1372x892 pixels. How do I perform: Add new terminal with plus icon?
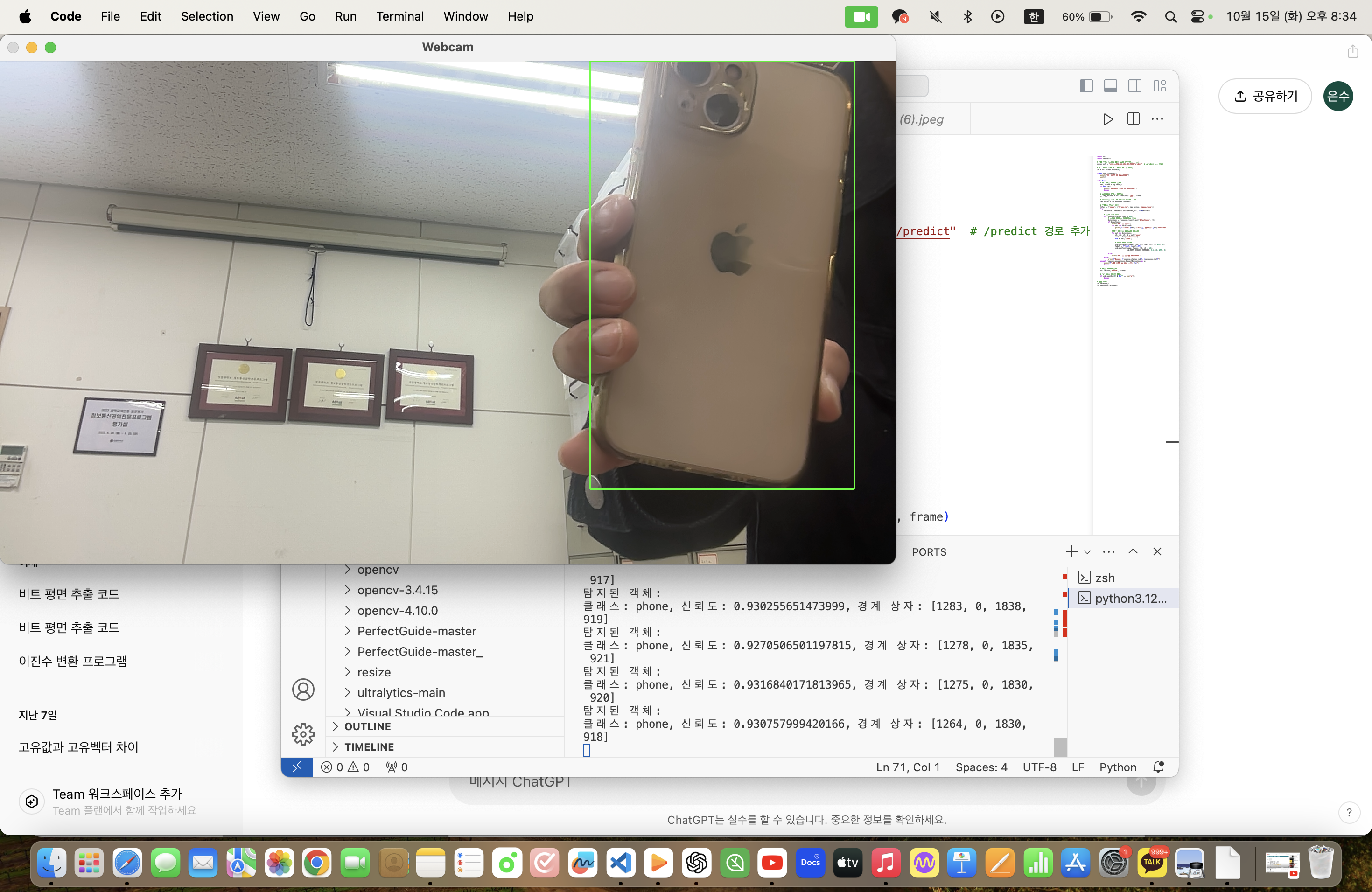click(1071, 551)
